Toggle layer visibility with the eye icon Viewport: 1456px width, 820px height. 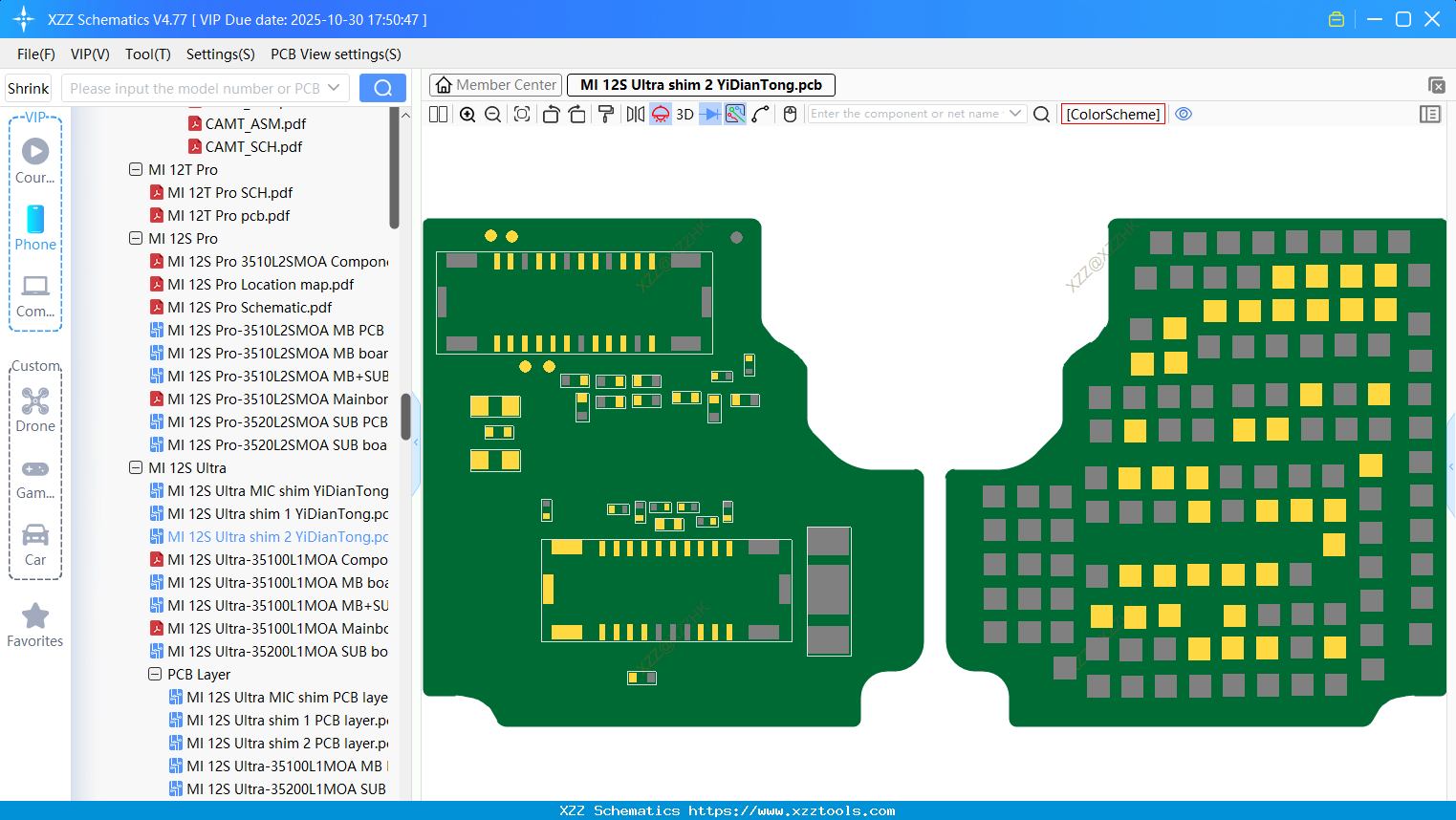coord(1184,114)
